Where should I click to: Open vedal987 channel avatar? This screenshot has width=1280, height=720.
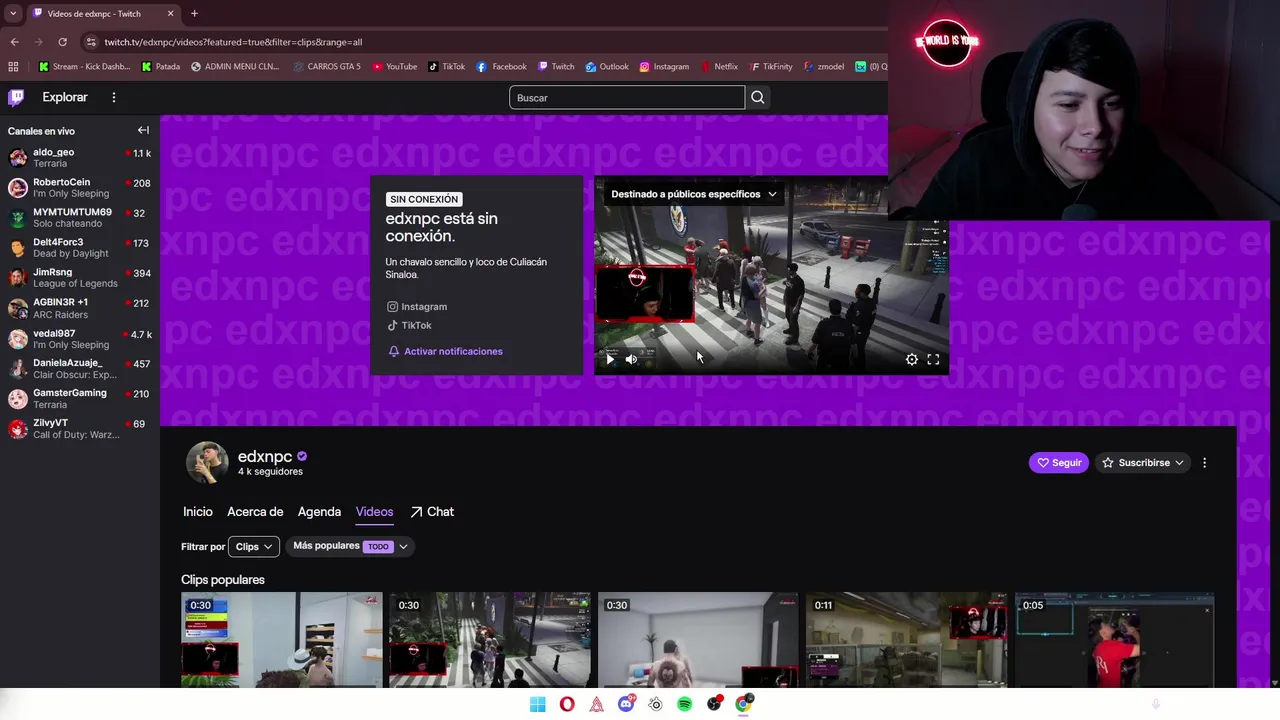coord(17,338)
